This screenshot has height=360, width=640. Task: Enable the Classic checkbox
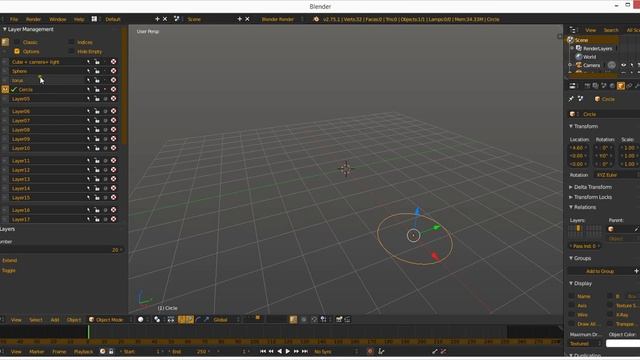pos(17,42)
